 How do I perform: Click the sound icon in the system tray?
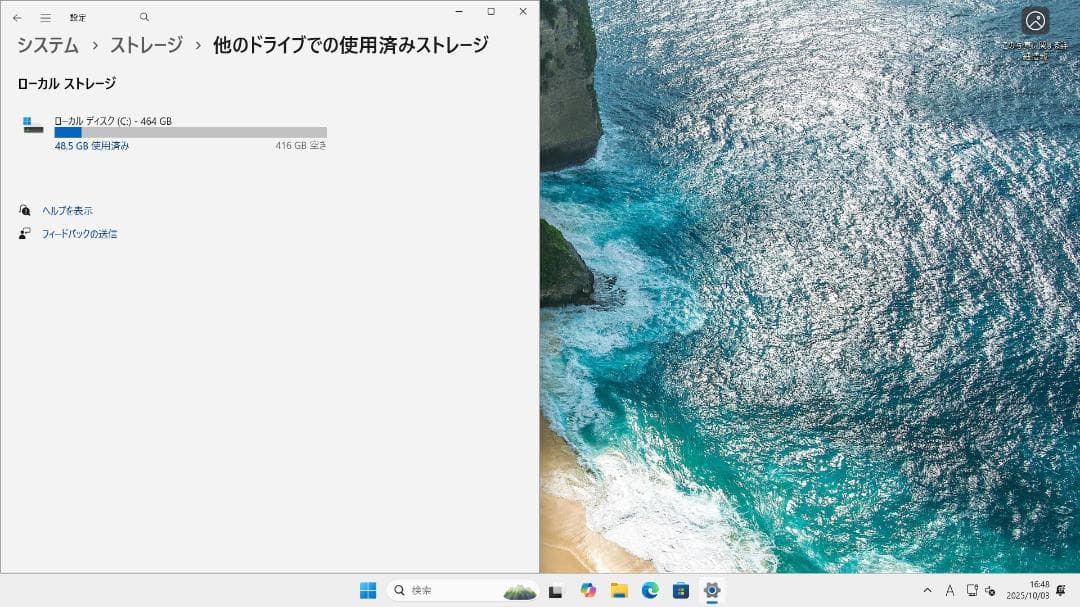pos(990,591)
